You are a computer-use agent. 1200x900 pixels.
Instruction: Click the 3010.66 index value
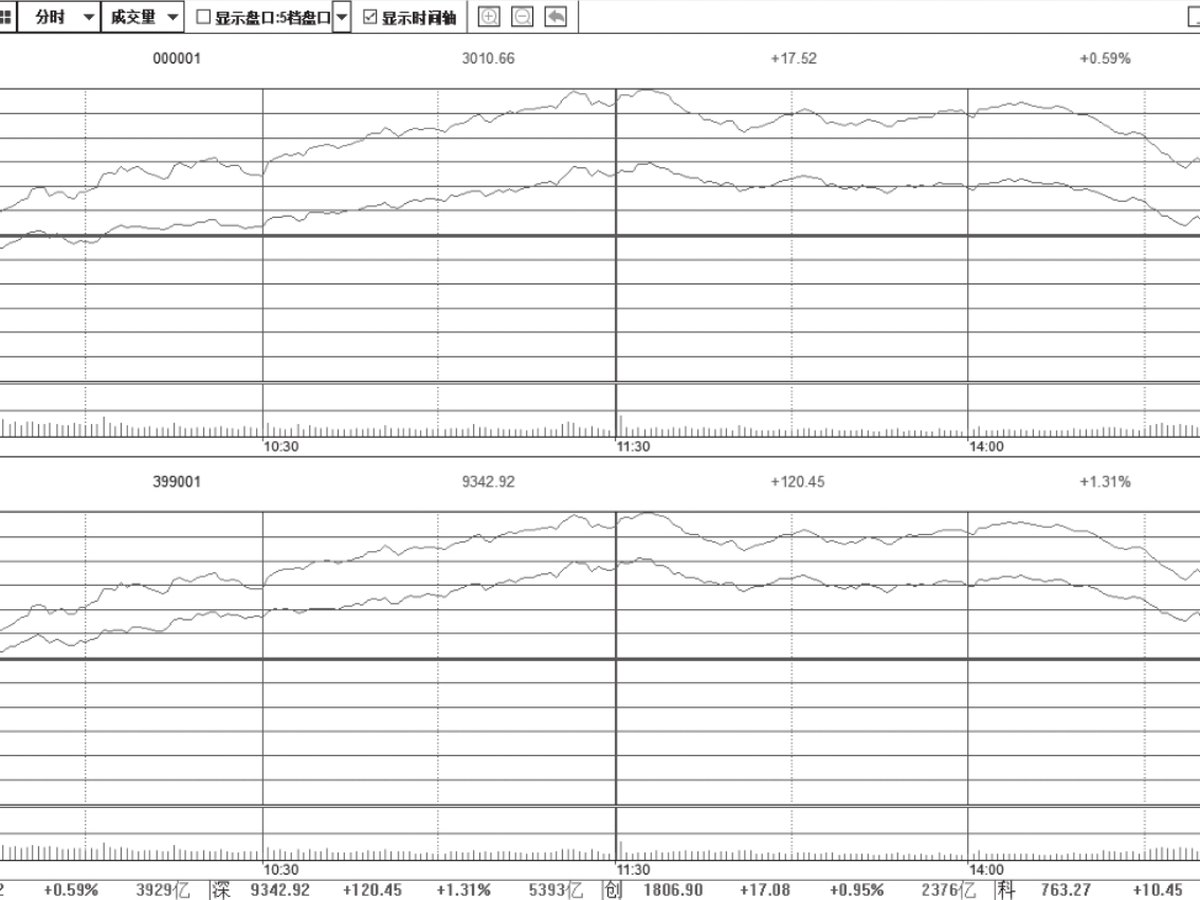pos(488,58)
